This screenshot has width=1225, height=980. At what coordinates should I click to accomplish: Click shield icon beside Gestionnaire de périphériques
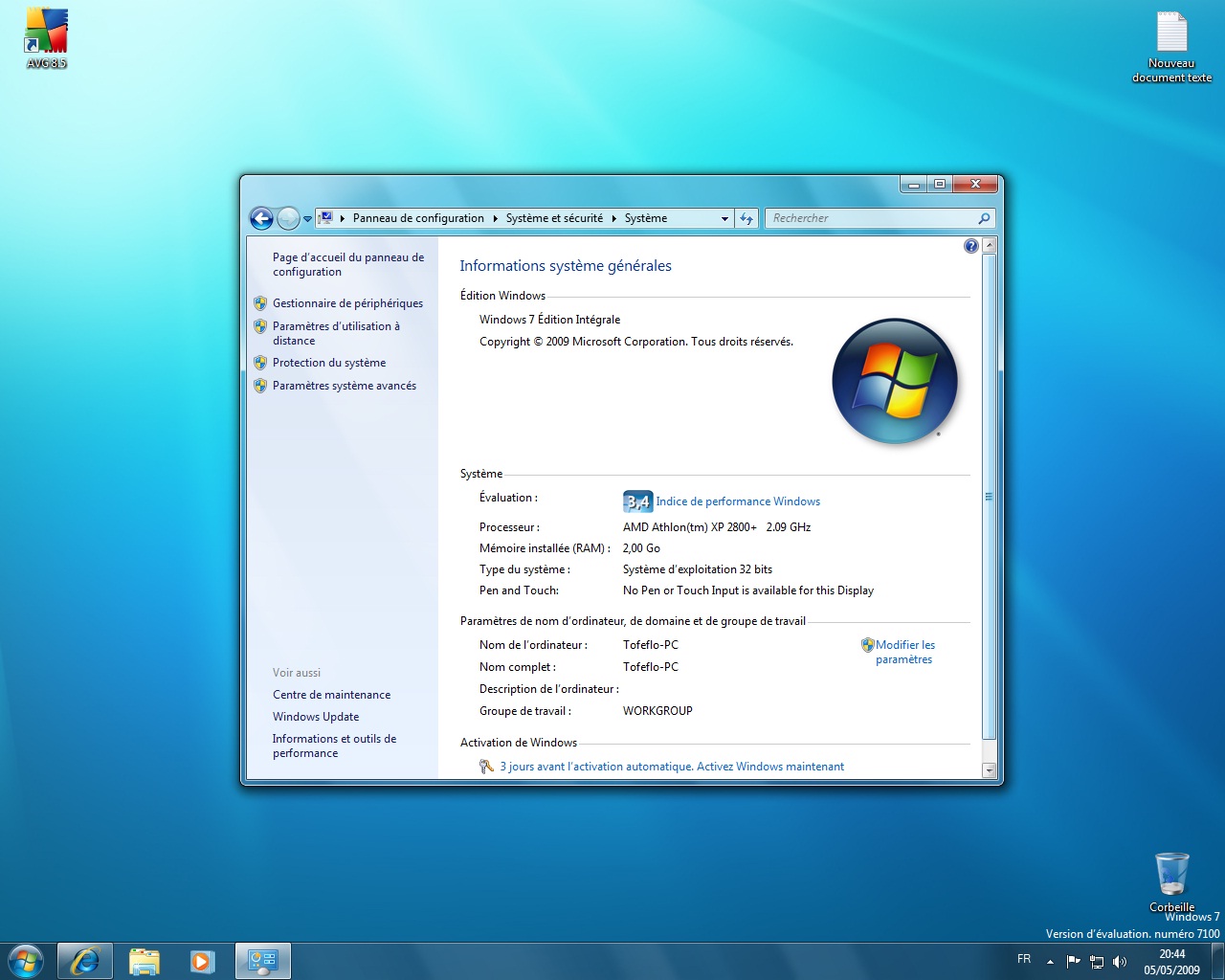(260, 303)
